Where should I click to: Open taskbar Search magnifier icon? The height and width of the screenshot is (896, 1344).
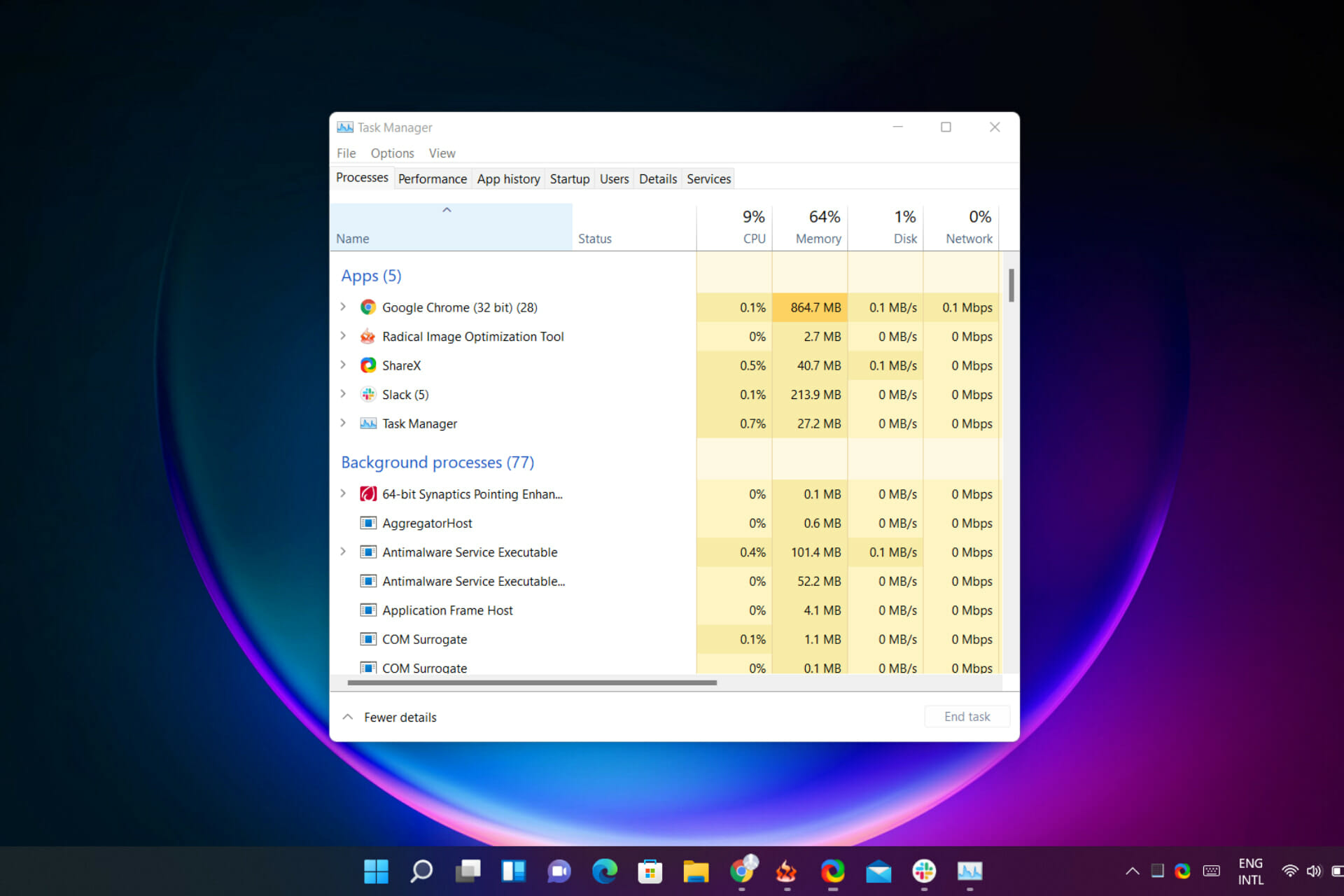[x=421, y=871]
